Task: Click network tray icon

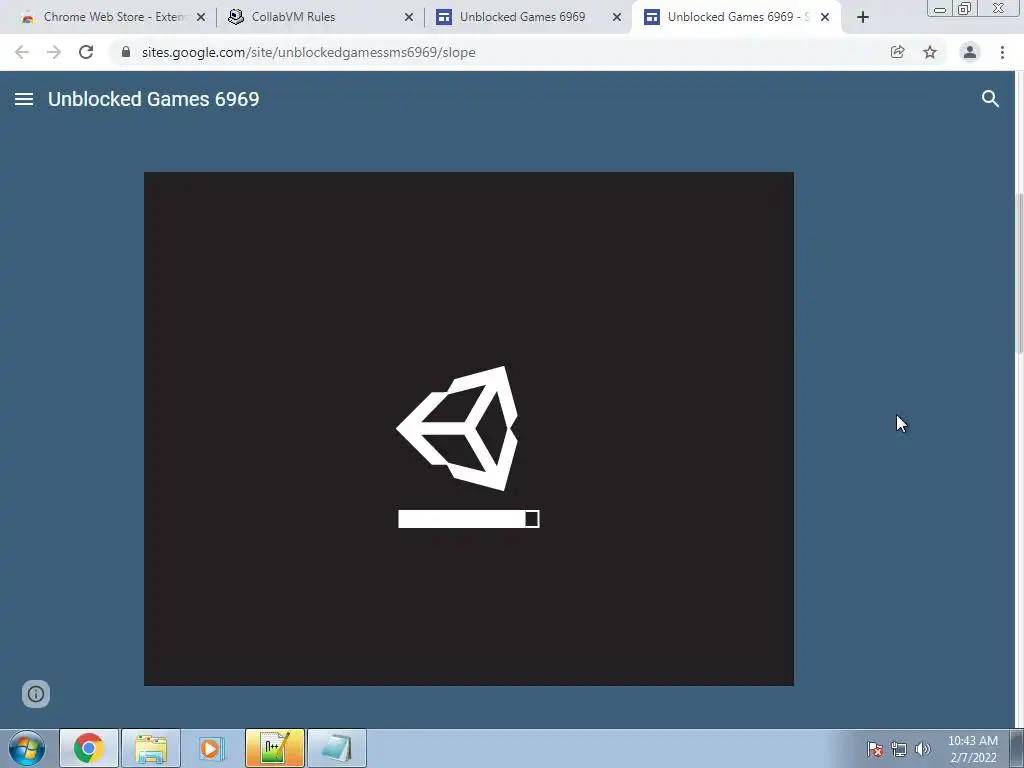Action: (899, 749)
